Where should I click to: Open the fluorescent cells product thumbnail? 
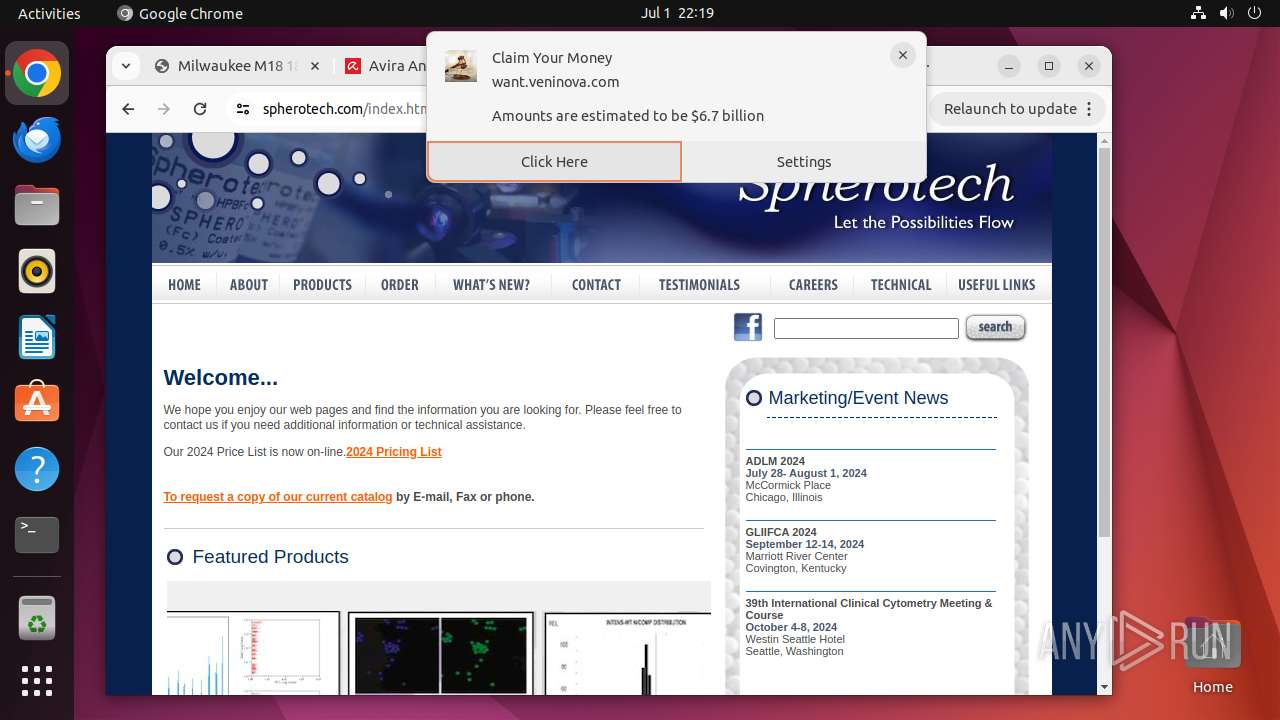[x=441, y=653]
